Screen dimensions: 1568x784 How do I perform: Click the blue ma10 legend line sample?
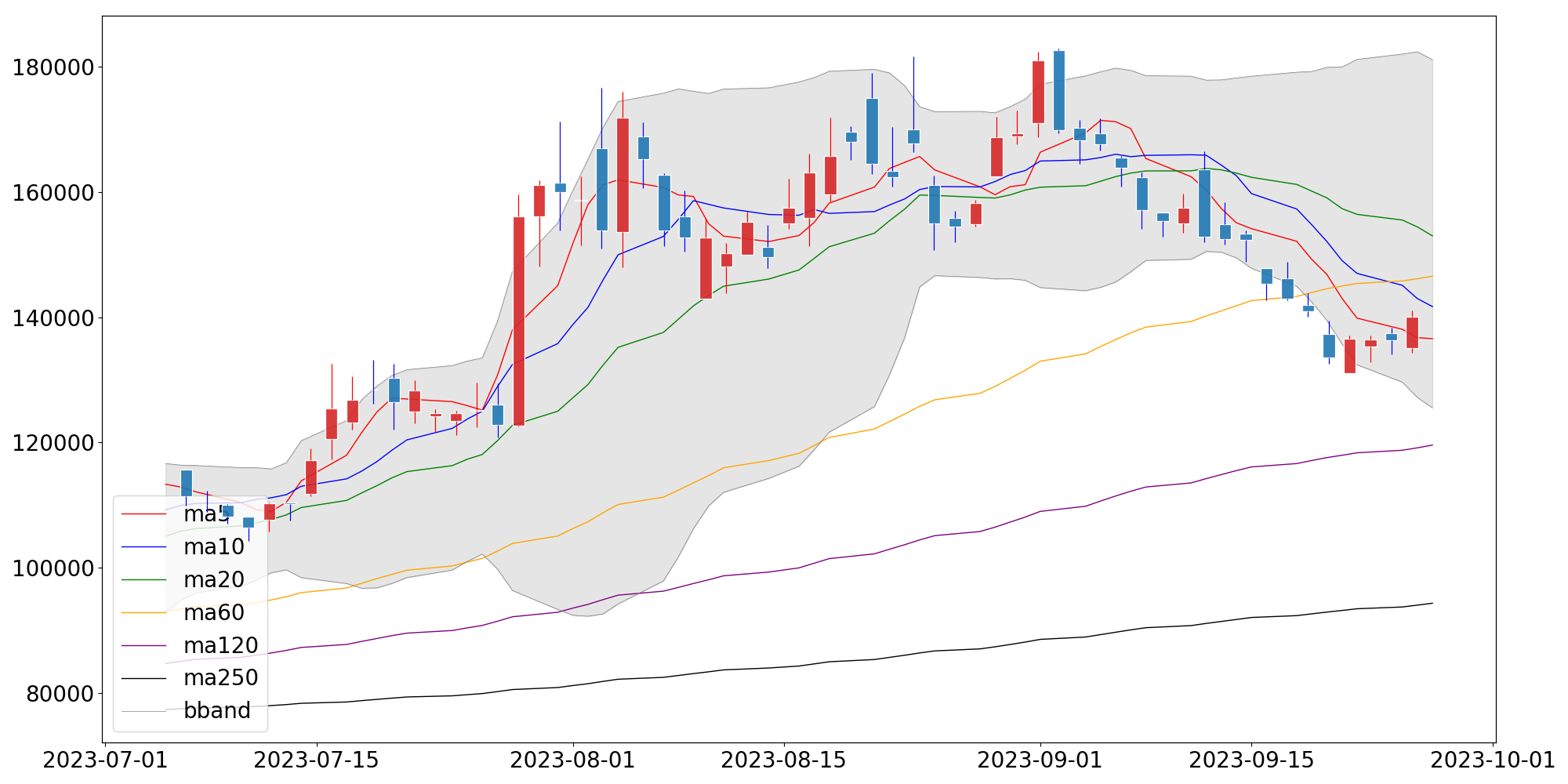pos(144,547)
